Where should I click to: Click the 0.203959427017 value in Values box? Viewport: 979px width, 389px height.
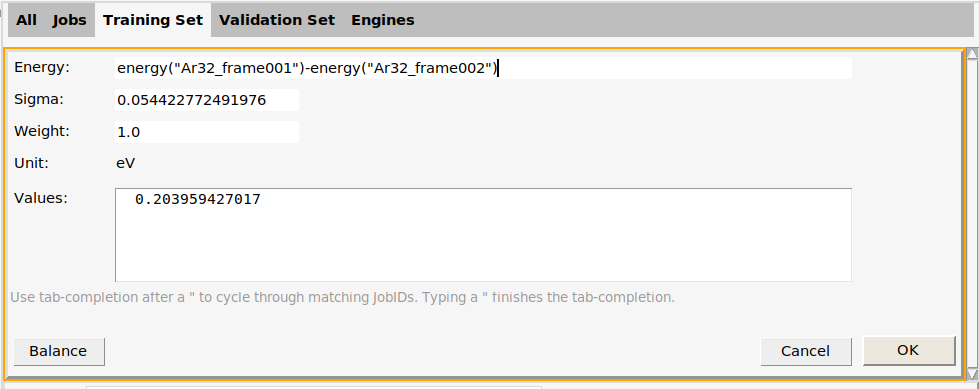(197, 200)
